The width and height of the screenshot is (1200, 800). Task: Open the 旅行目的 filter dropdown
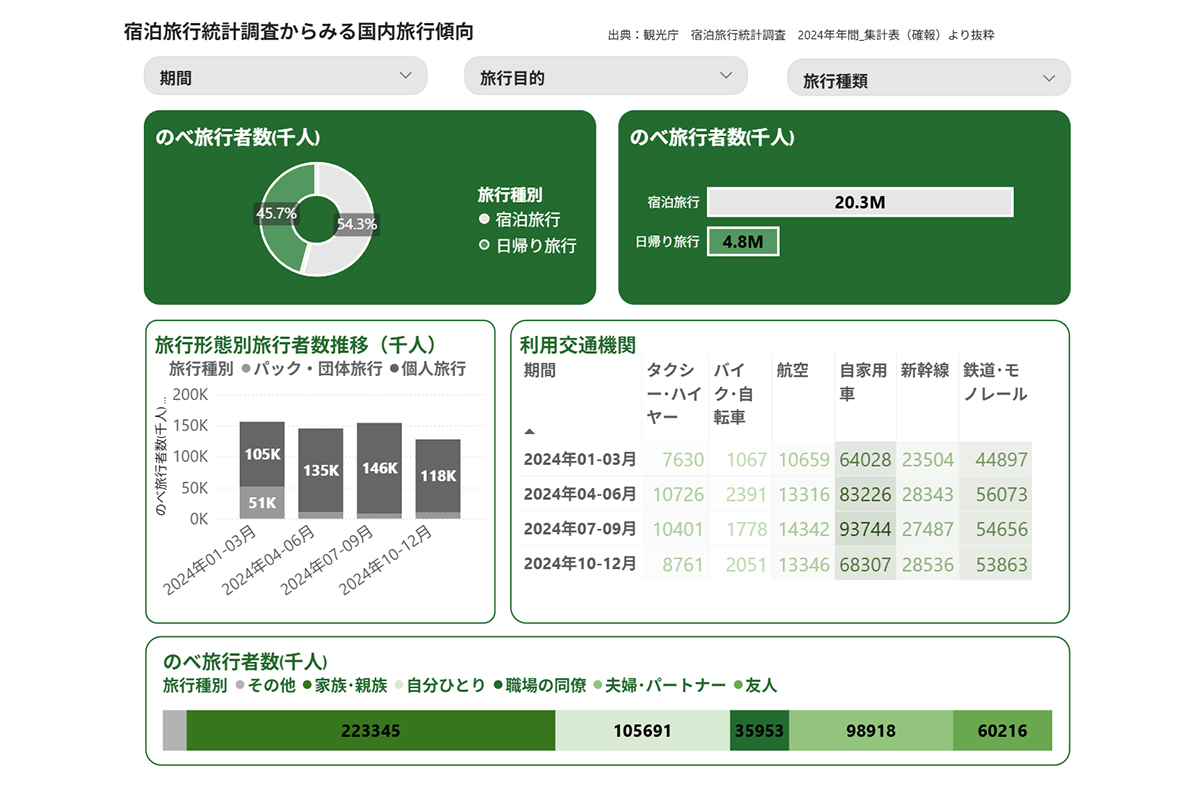[605, 76]
